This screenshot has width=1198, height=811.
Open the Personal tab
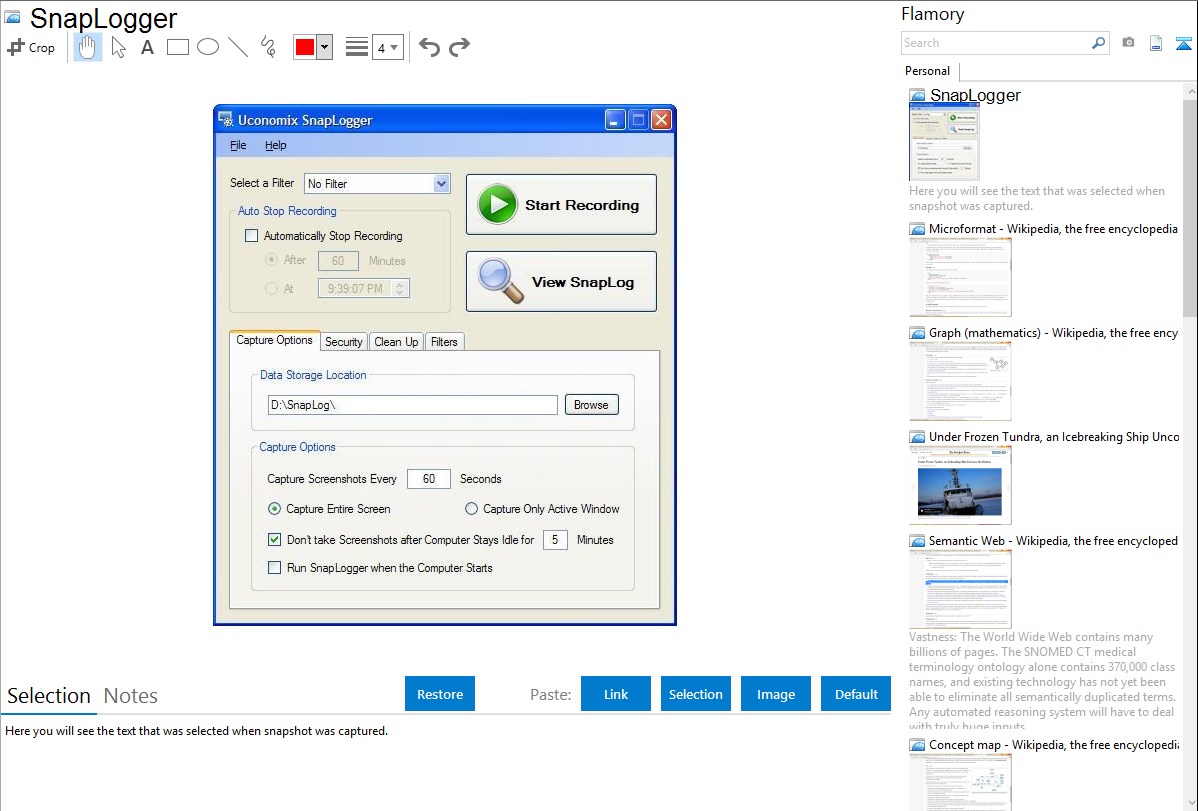(x=928, y=71)
